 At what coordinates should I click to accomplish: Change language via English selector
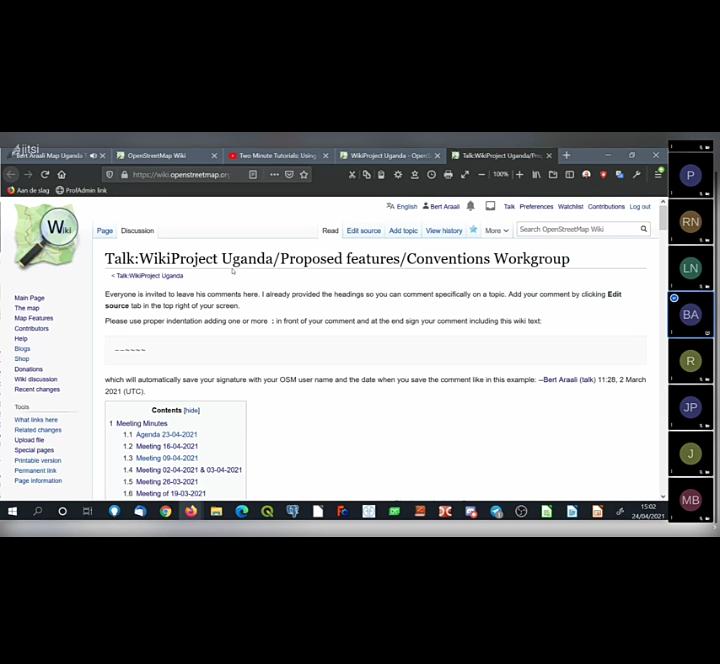click(x=402, y=206)
